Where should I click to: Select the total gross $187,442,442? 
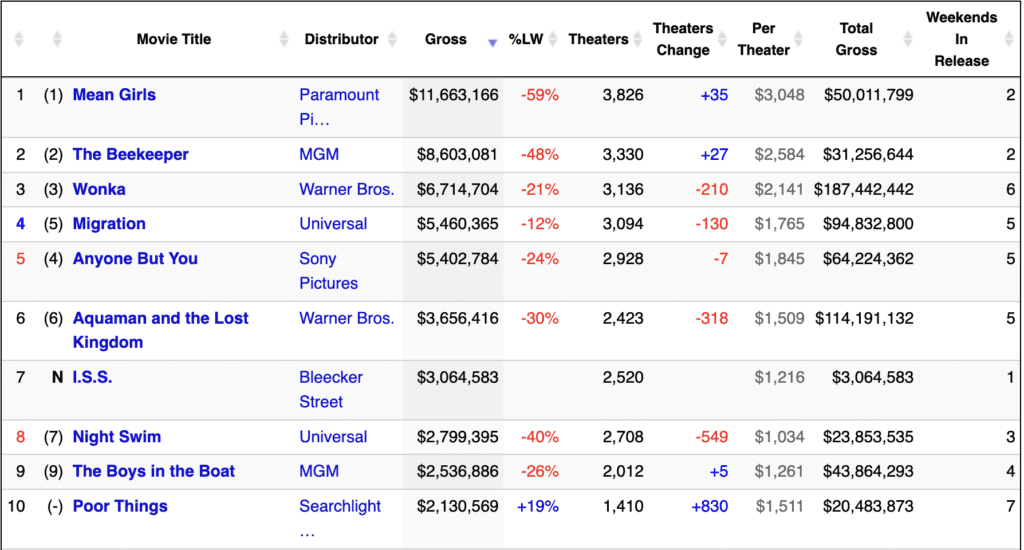point(863,189)
